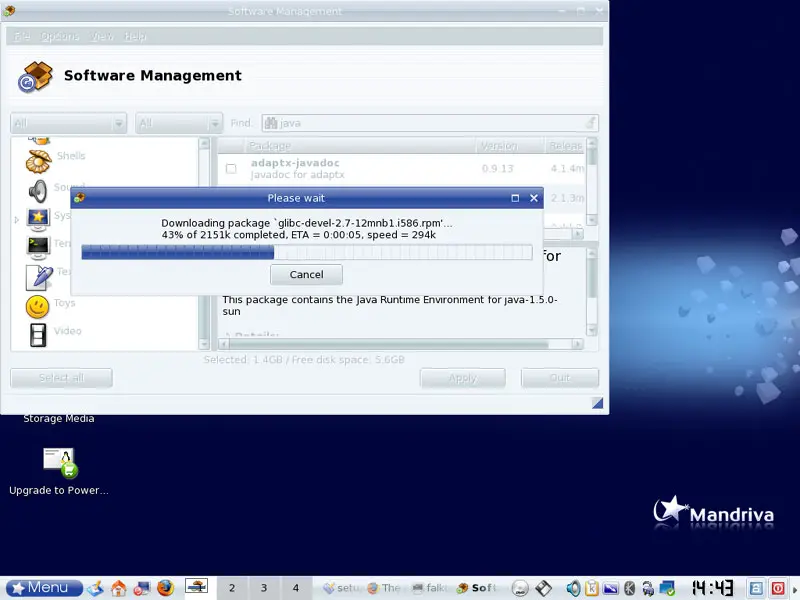Select the Text tools category icon
This screenshot has width=800, height=600.
pyautogui.click(x=39, y=277)
